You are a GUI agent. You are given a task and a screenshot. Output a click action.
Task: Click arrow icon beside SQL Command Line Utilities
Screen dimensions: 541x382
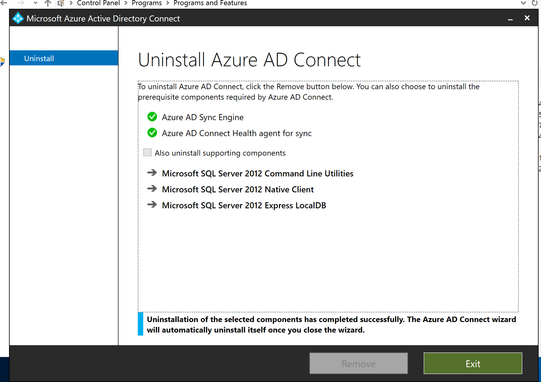click(152, 173)
